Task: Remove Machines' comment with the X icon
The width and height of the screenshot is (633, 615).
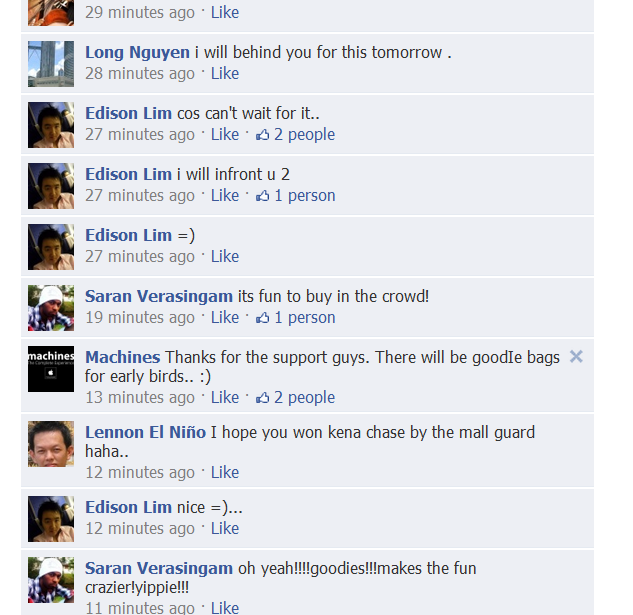Action: (576, 357)
